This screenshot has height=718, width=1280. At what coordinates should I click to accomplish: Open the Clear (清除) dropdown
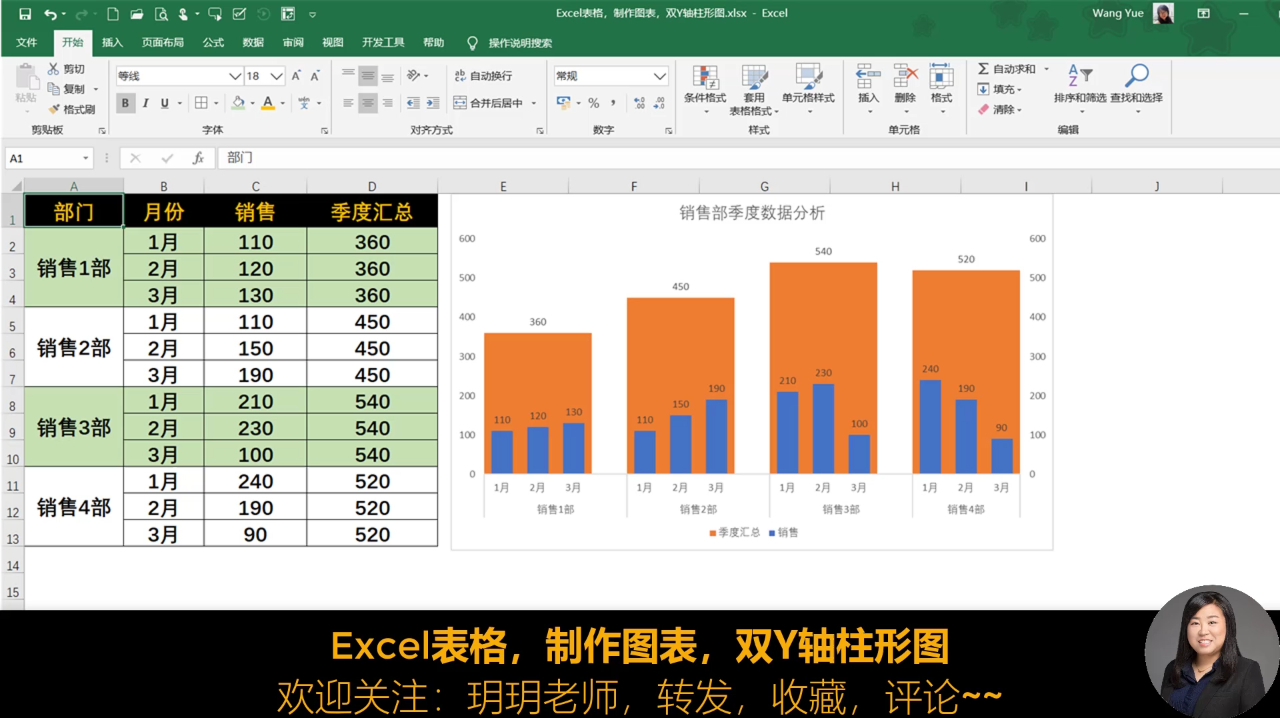[x=999, y=109]
